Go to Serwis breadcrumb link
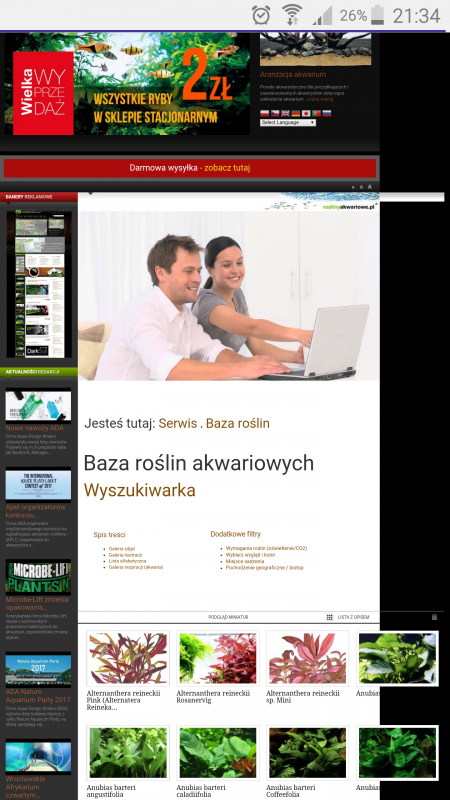 click(178, 423)
